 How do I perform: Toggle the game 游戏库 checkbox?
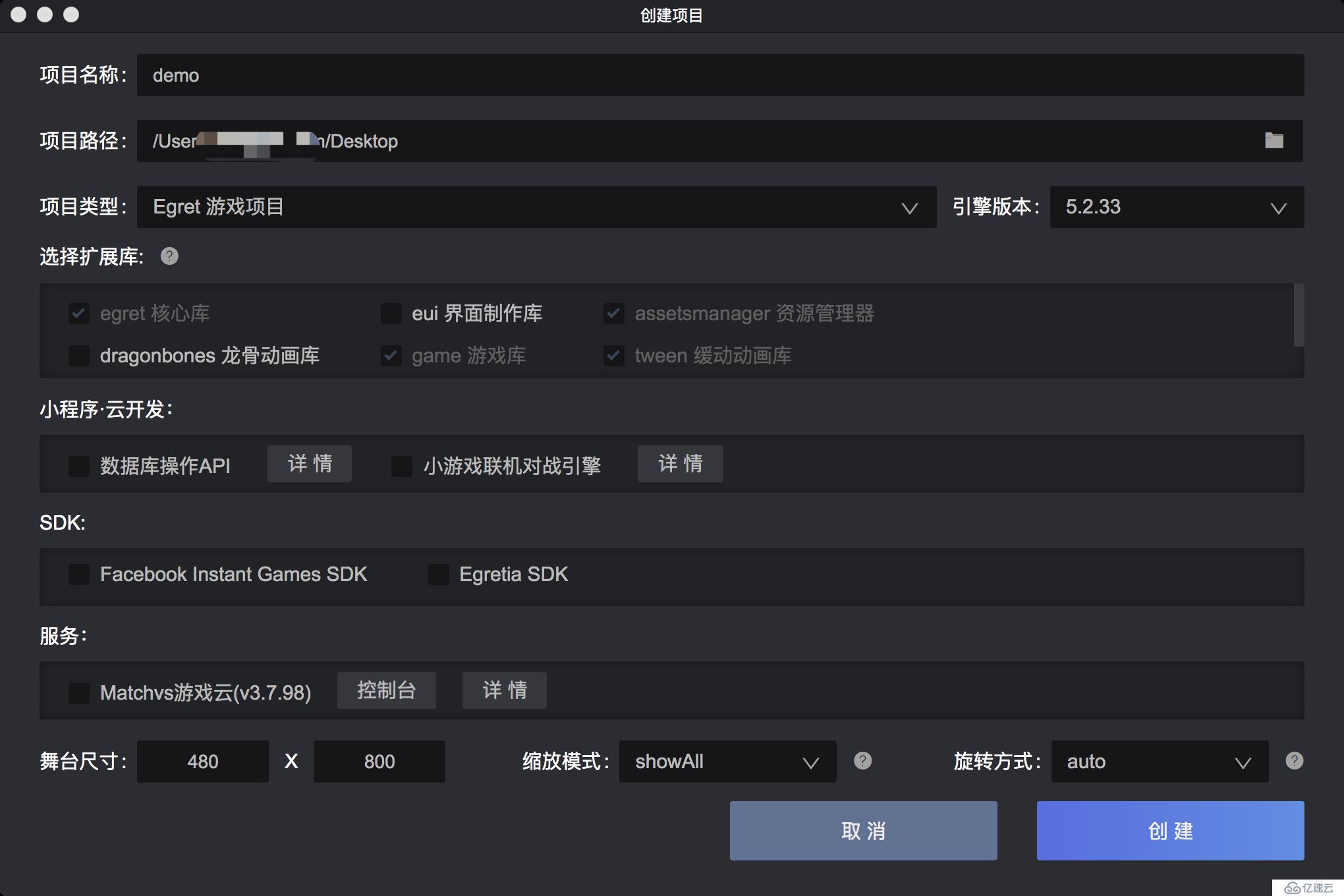coord(391,356)
